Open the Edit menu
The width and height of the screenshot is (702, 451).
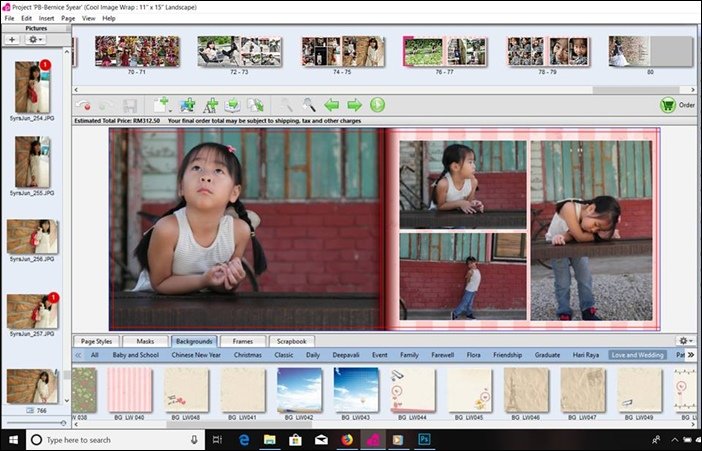26,18
